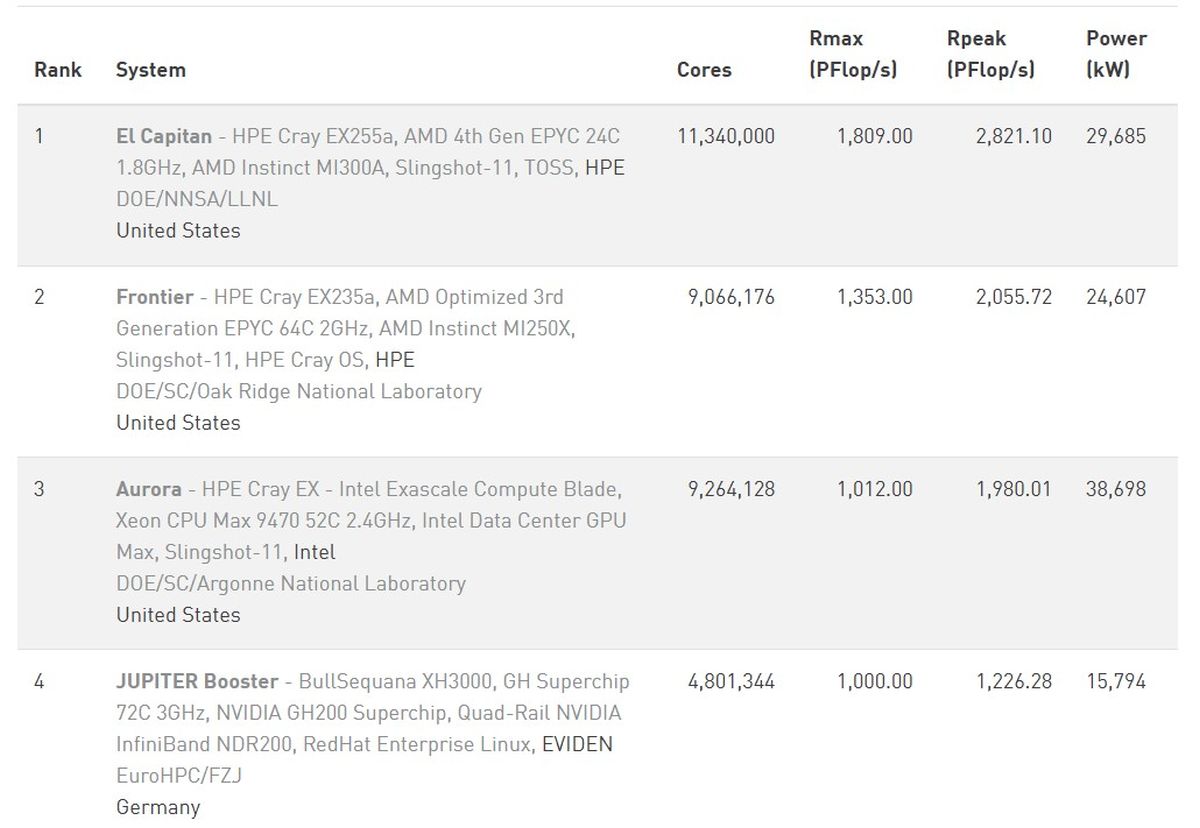Open the JUPITER Booster system link
This screenshot has width=1200, height=828.
(197, 681)
